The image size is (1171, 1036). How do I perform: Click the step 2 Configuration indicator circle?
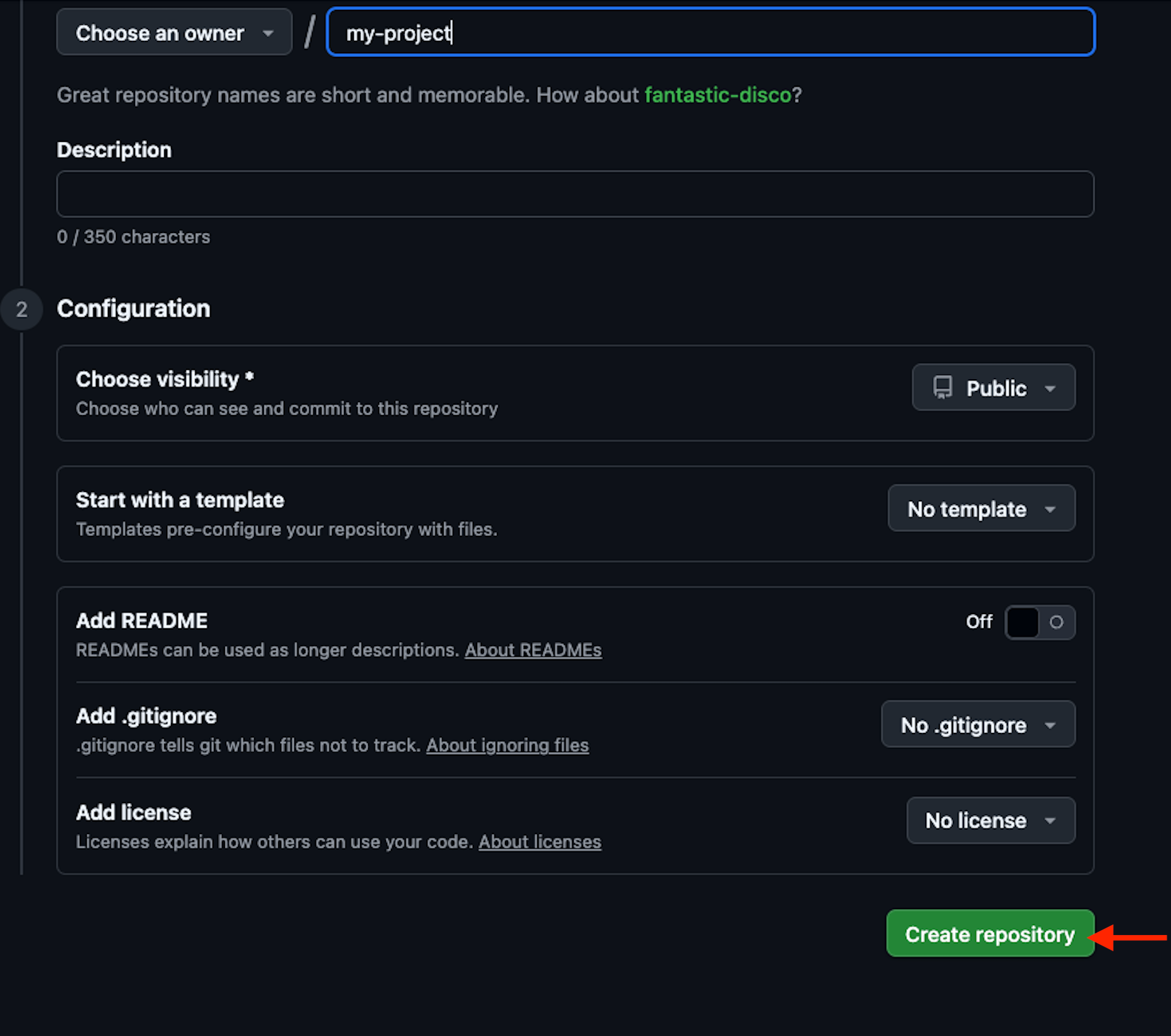[x=22, y=309]
